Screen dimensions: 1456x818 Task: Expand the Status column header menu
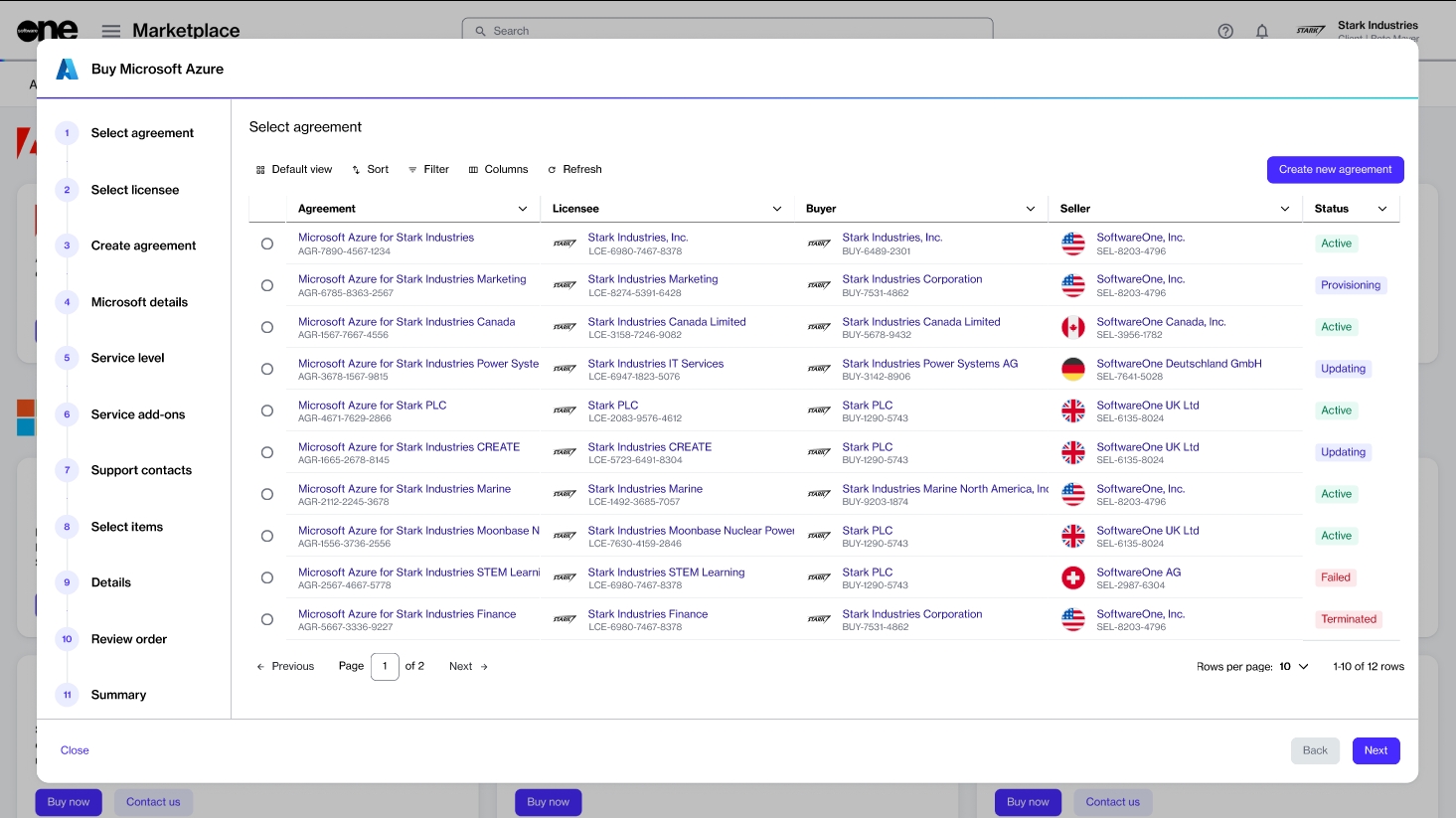(1381, 209)
